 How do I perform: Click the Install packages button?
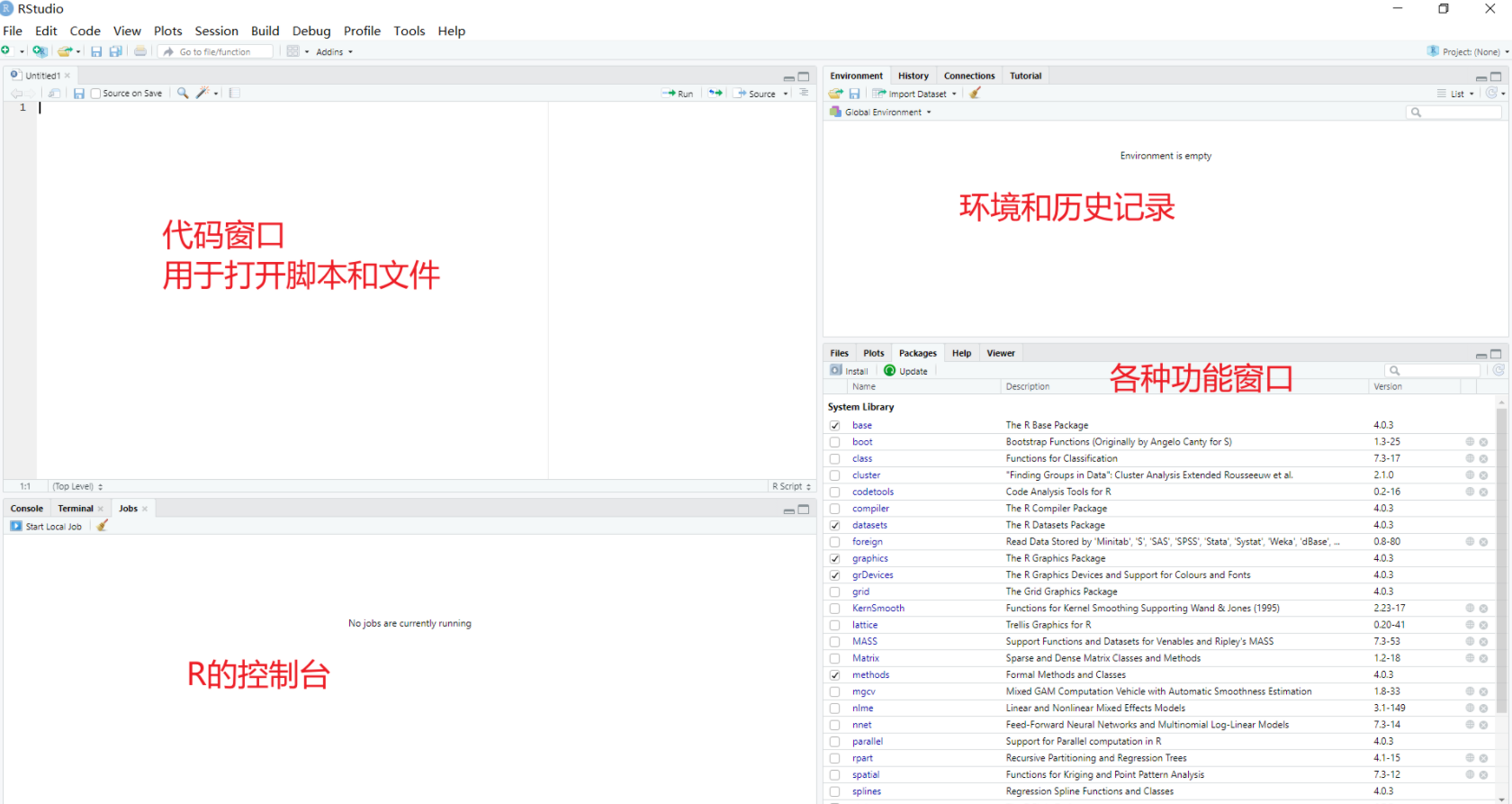coord(849,371)
